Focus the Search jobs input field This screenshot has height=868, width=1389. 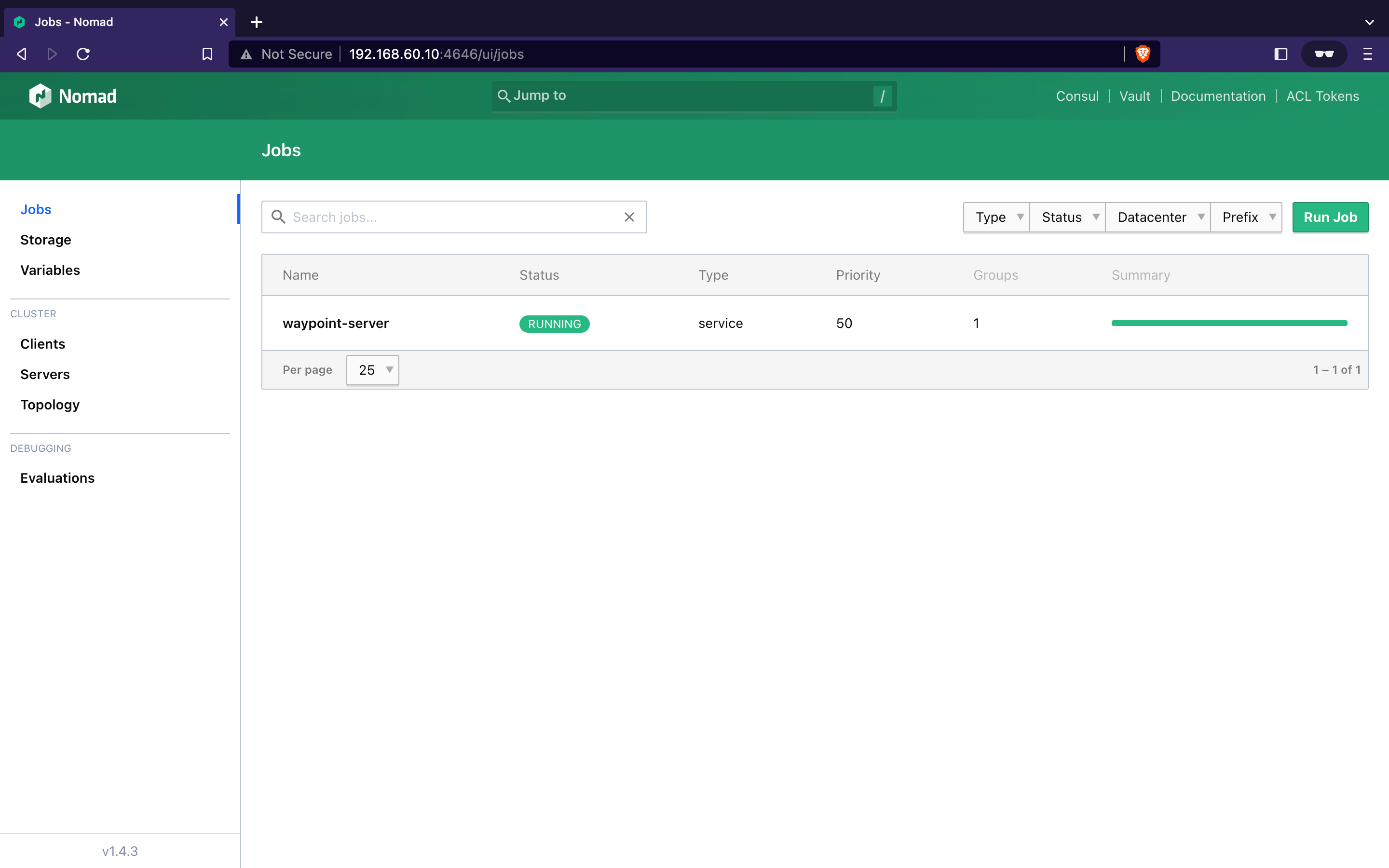454,217
